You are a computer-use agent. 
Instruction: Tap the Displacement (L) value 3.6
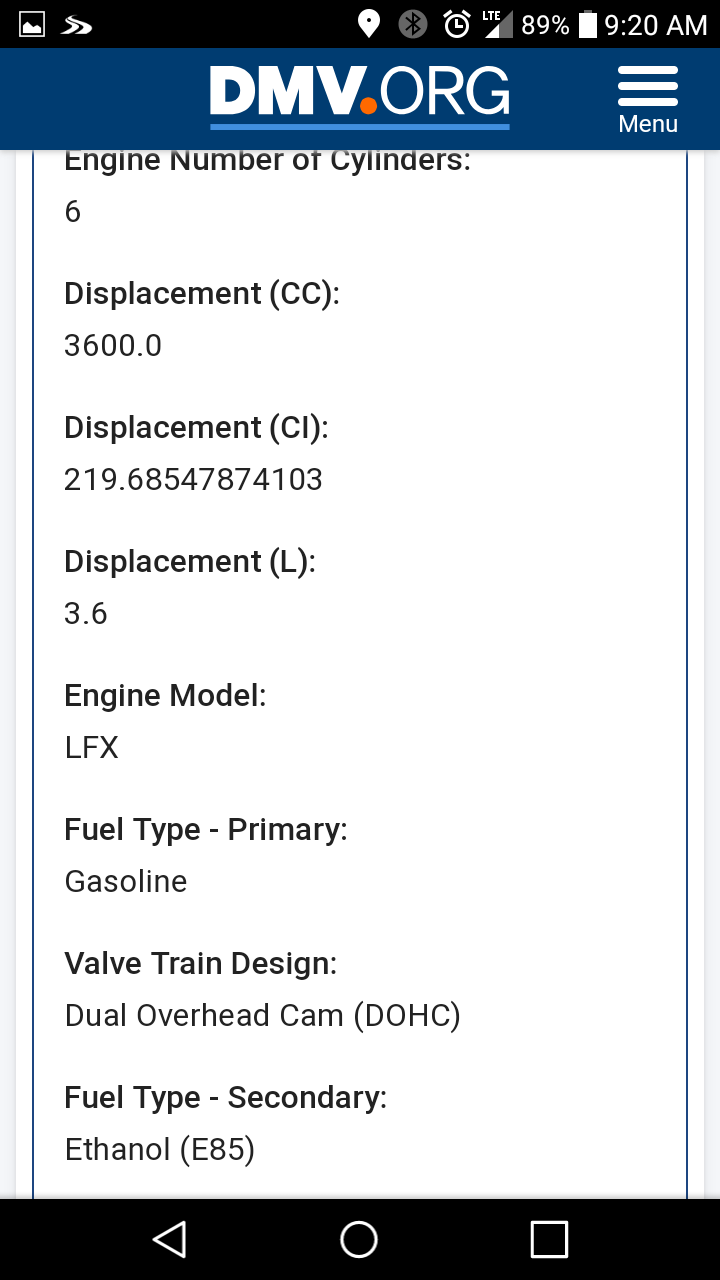(86, 614)
